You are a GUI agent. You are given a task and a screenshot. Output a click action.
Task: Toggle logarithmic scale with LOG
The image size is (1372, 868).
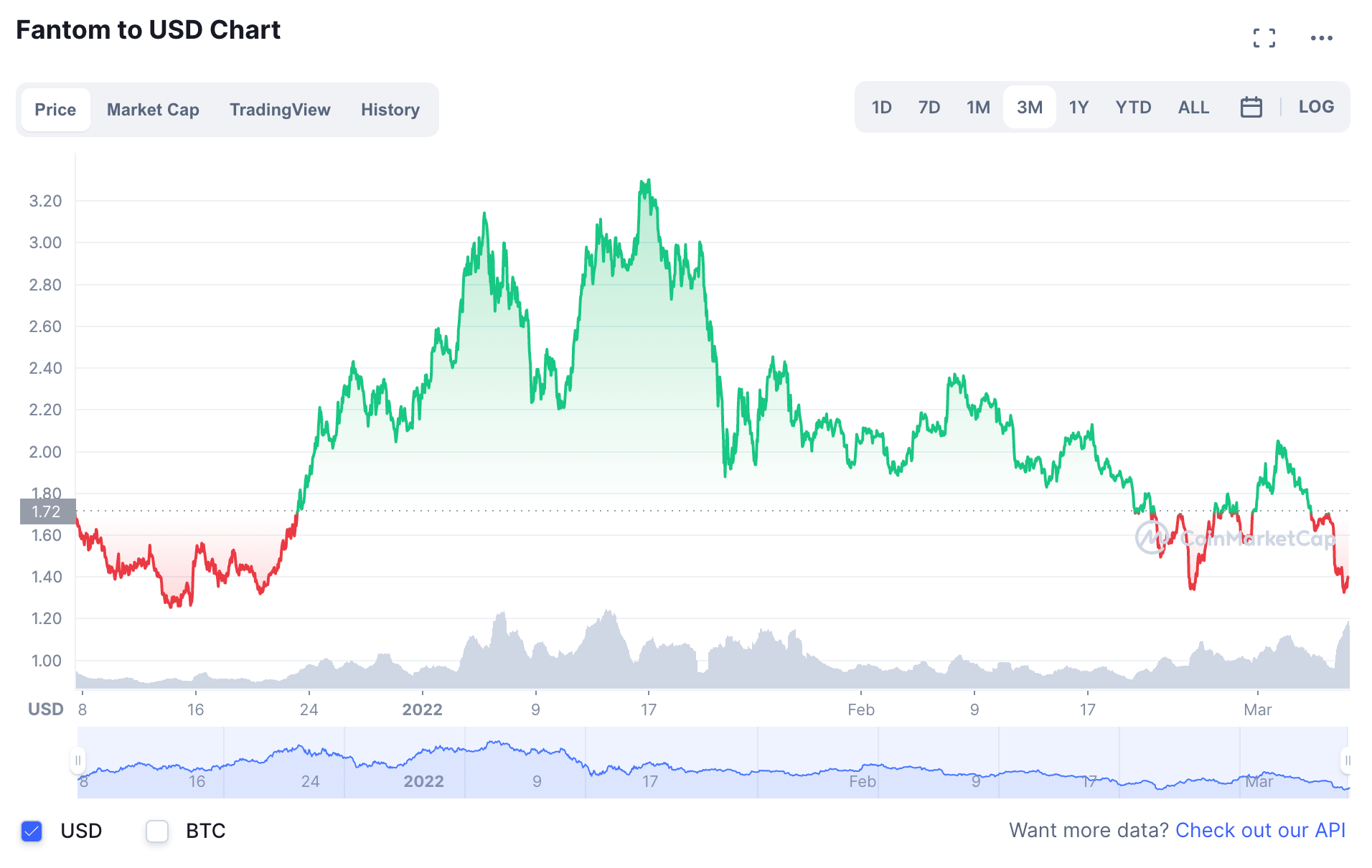pos(1316,107)
